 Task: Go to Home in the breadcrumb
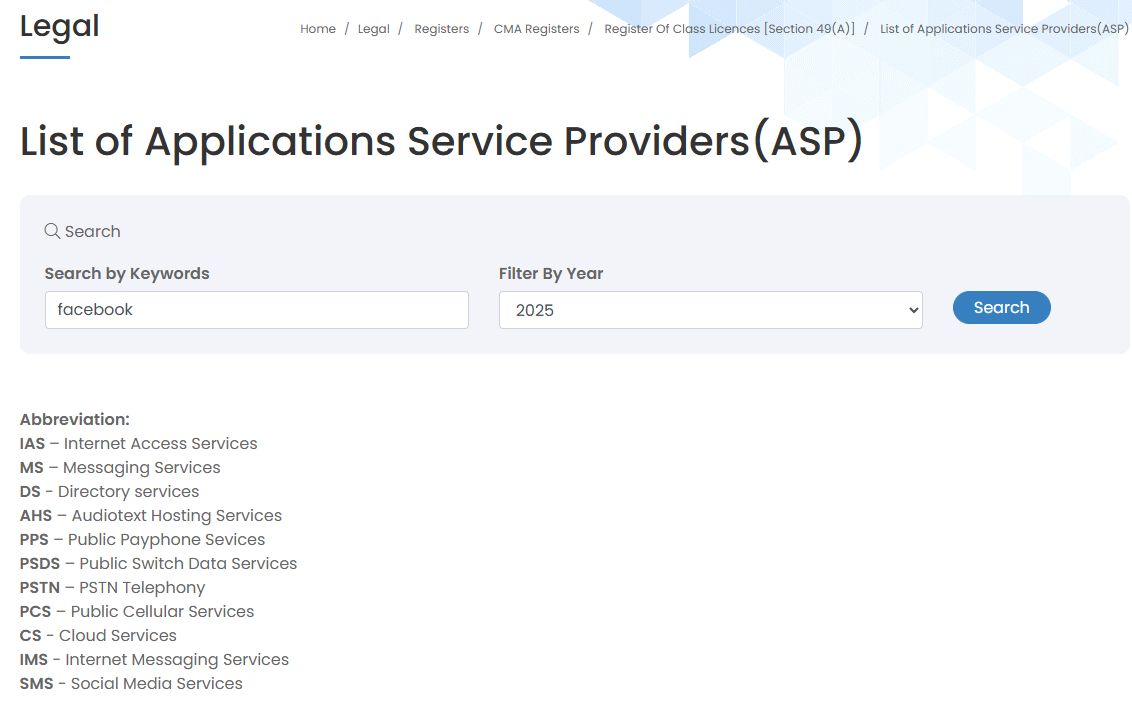point(318,29)
